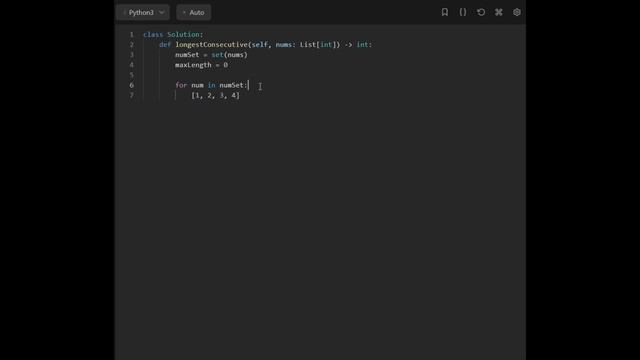The height and width of the screenshot is (360, 640).
Task: Reset code with the undo arrow icon
Action: click(x=481, y=12)
